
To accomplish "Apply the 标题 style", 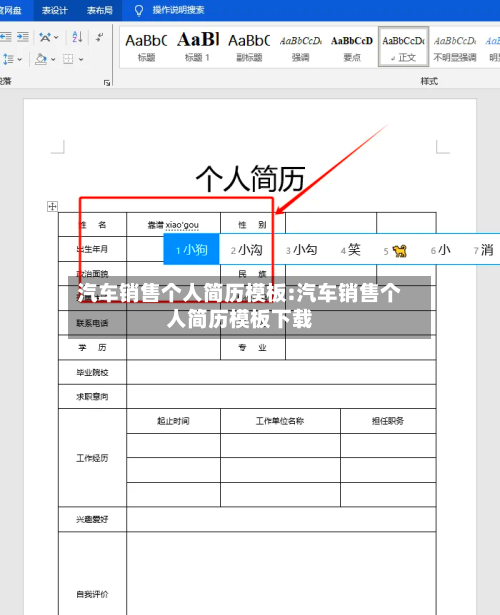I will [x=146, y=47].
